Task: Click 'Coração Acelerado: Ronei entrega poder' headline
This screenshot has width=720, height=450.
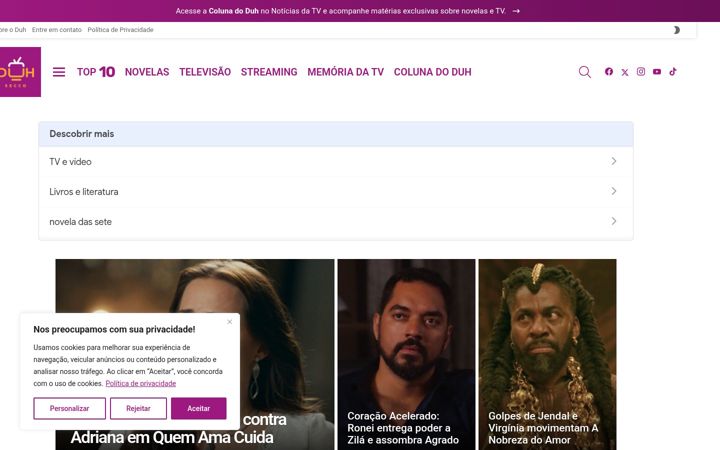Action: click(403, 428)
